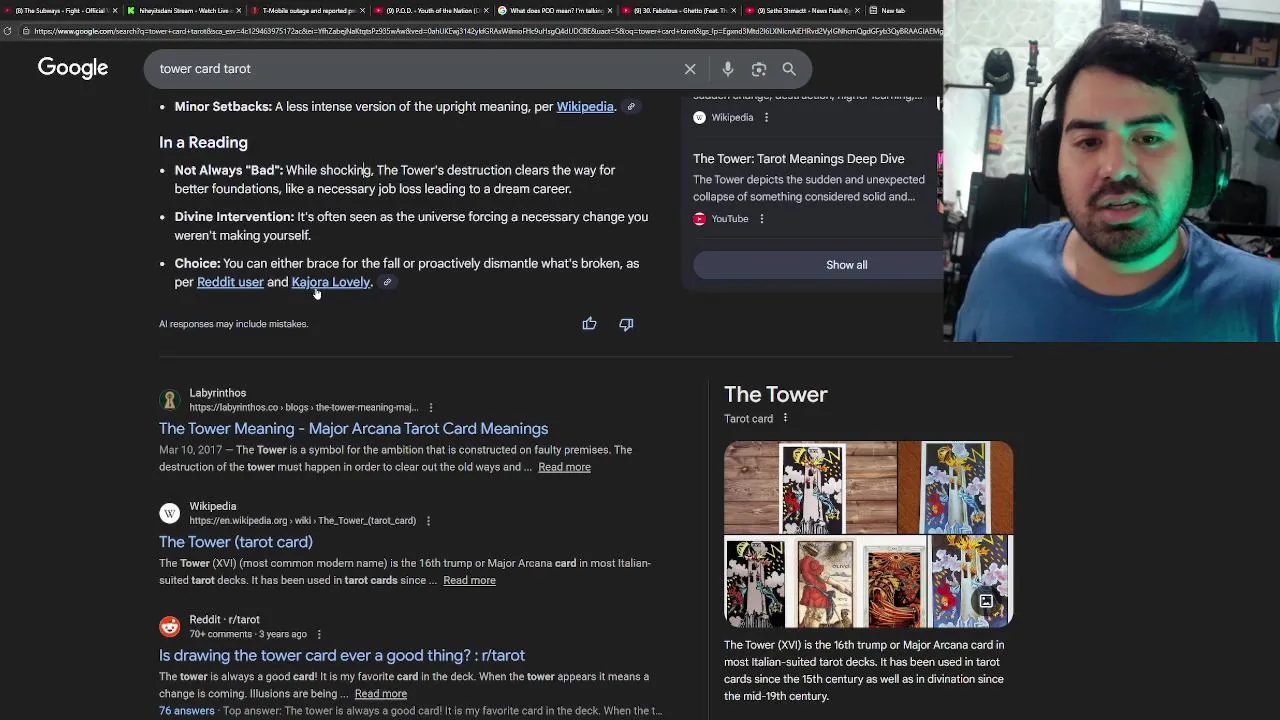Open the orange swirling Tower card thumbnail
The height and width of the screenshot is (720, 1280).
pos(895,582)
